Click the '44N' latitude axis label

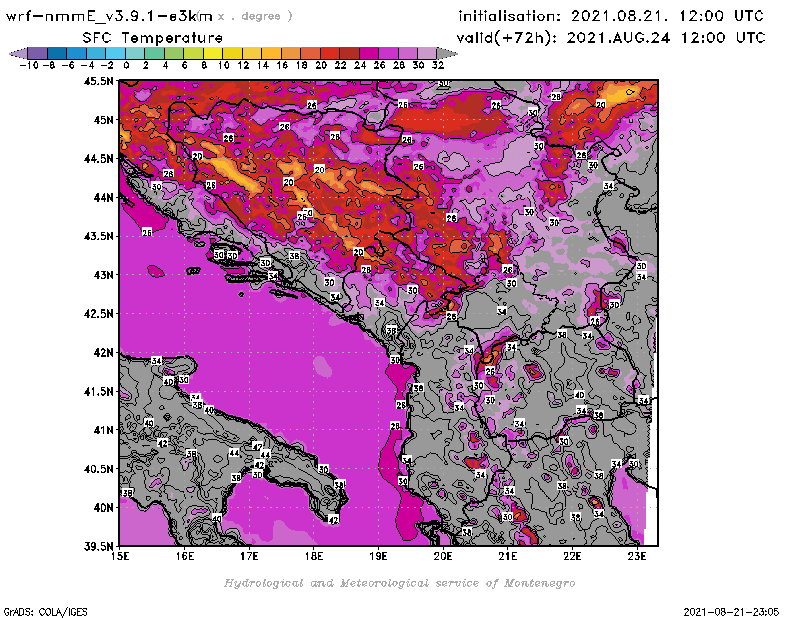[103, 197]
